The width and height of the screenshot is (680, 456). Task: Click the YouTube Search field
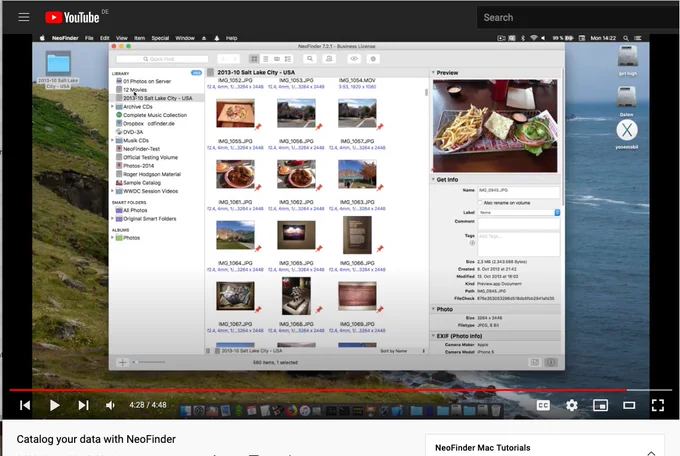tap(577, 17)
